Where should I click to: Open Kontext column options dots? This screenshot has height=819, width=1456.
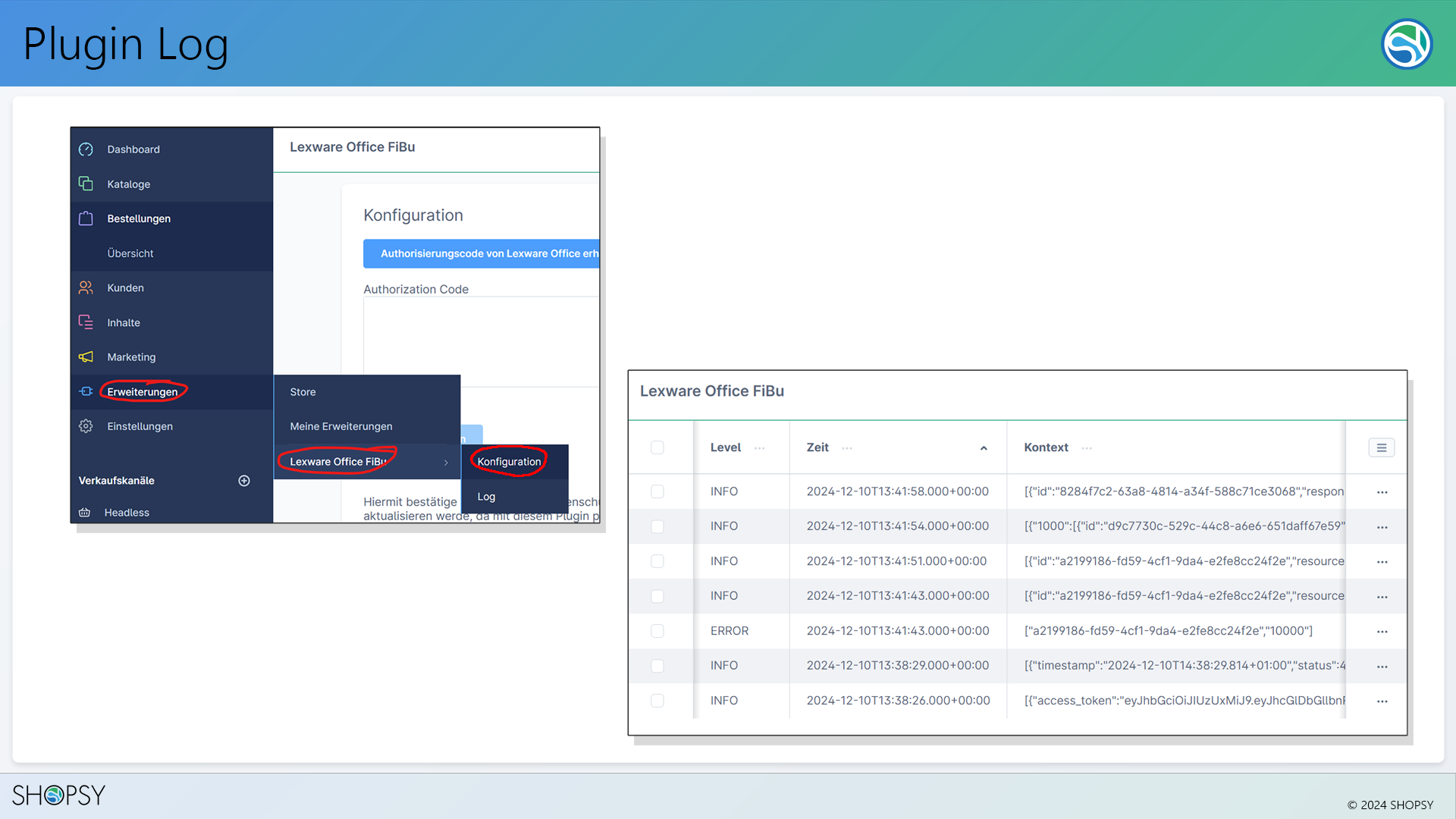click(1087, 448)
